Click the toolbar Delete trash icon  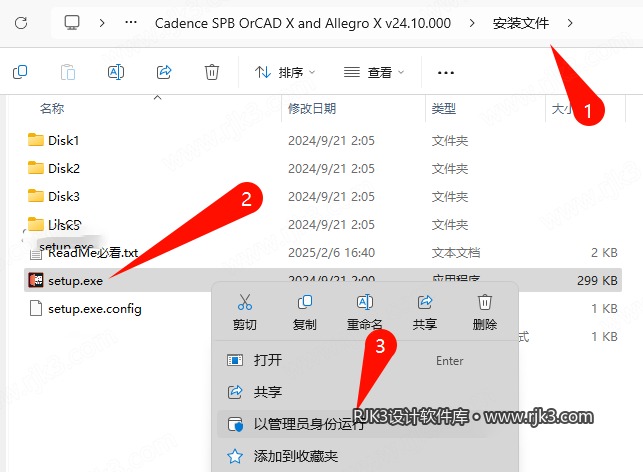pos(212,72)
